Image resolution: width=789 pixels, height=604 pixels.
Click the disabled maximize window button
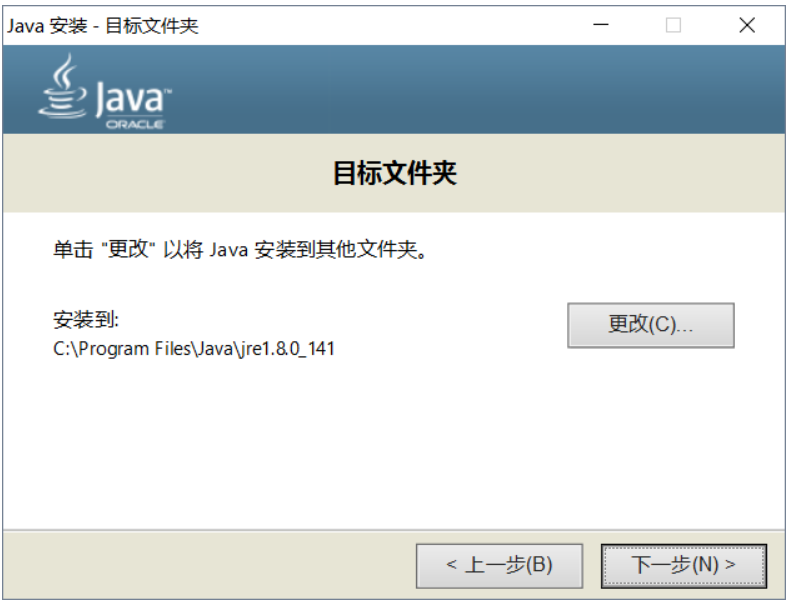(673, 25)
